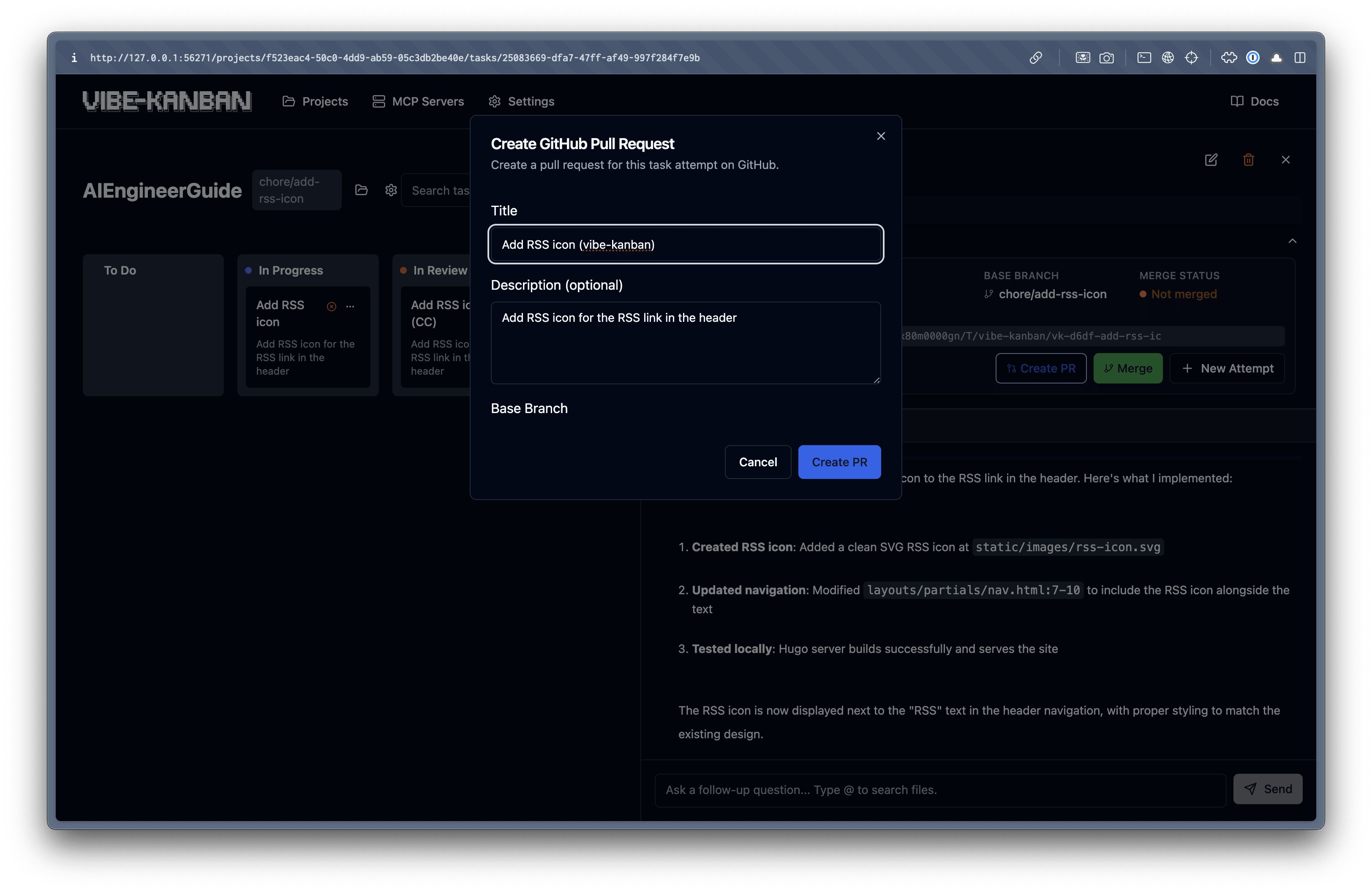Click the In Progress column header
The height and width of the screenshot is (892, 1372).
click(291, 270)
